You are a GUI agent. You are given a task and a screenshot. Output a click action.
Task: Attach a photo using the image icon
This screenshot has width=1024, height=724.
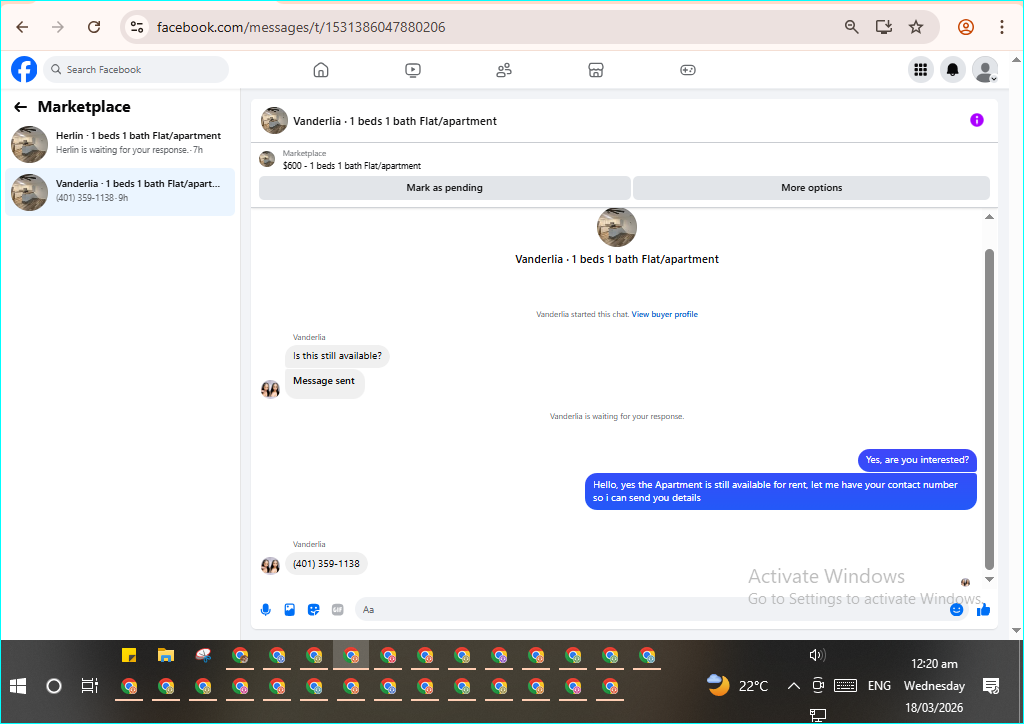tap(290, 610)
